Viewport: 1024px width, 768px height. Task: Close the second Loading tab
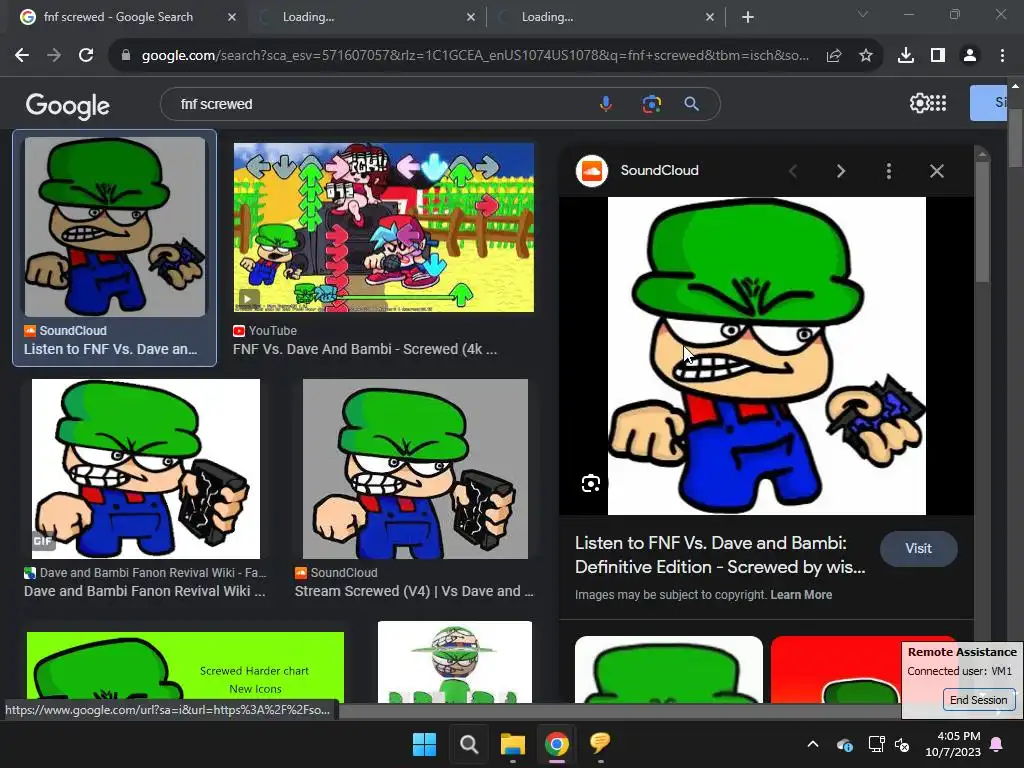coord(471,17)
